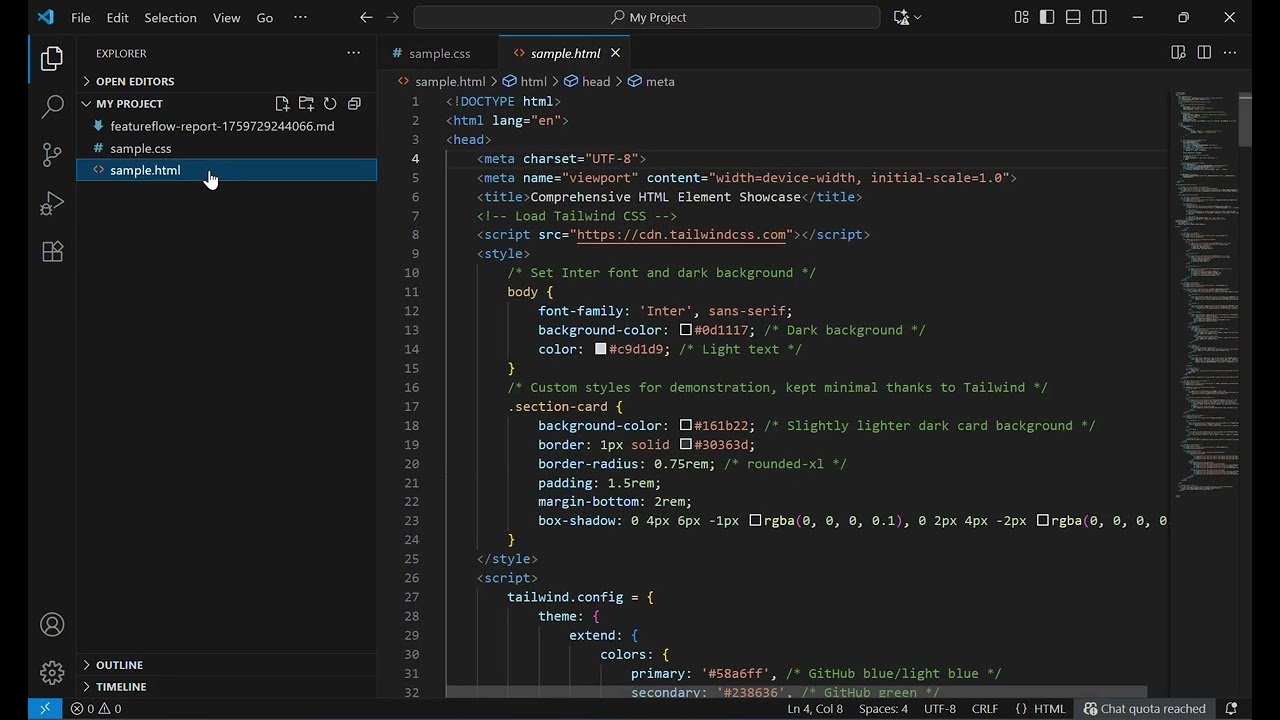Toggle the Secondary Side Bar

(x=1099, y=17)
